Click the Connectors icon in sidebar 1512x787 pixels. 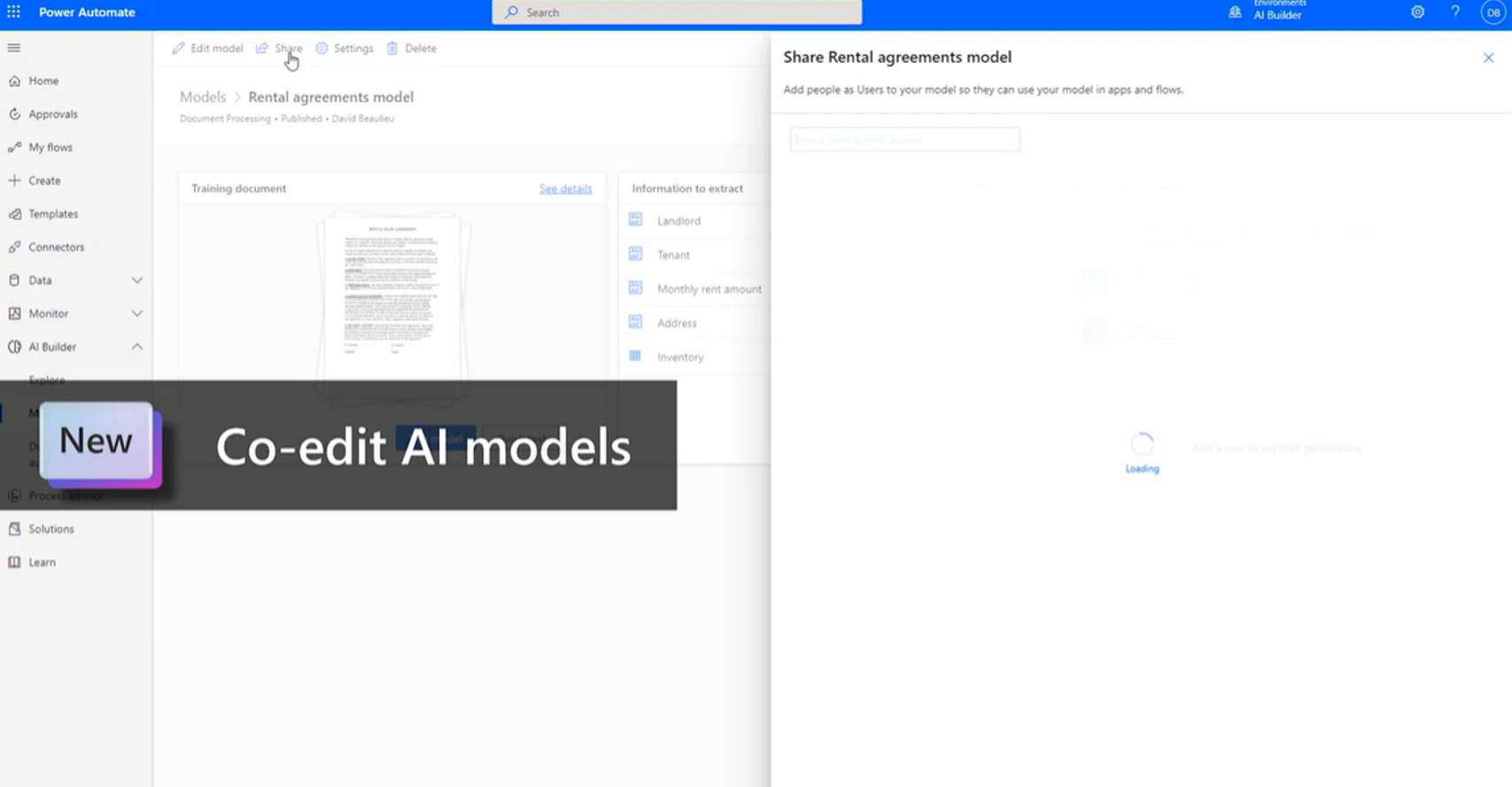(14, 247)
